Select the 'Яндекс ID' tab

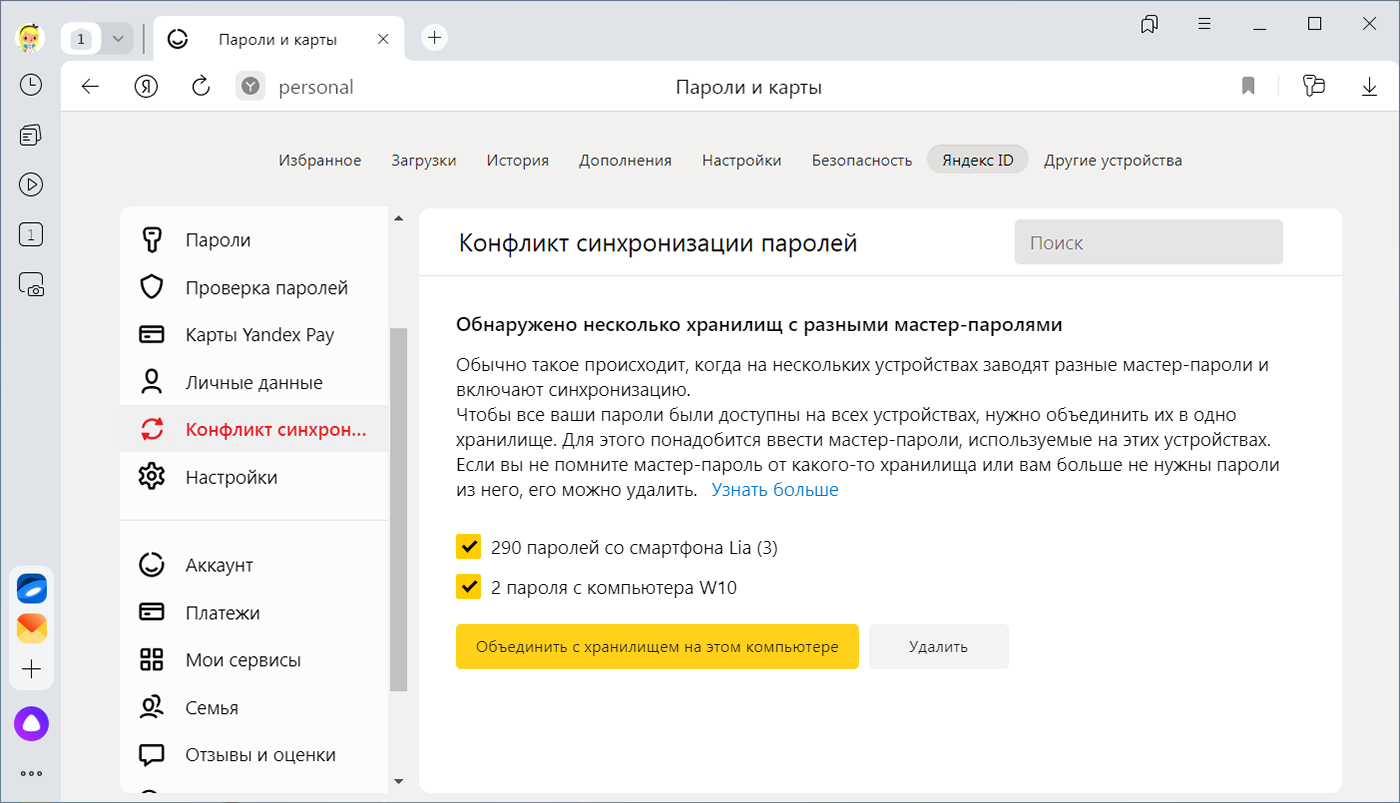978,160
